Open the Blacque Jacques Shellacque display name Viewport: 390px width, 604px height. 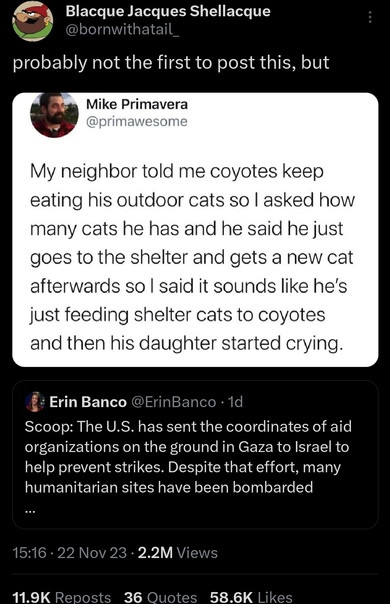pos(168,11)
